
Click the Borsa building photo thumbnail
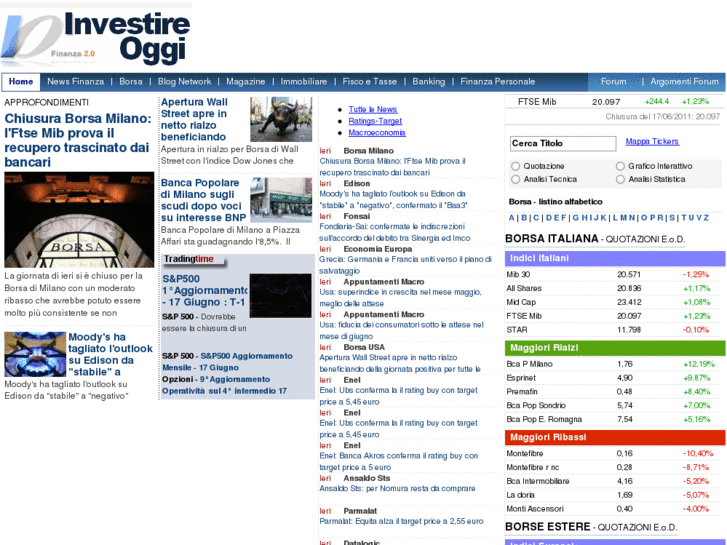79,219
